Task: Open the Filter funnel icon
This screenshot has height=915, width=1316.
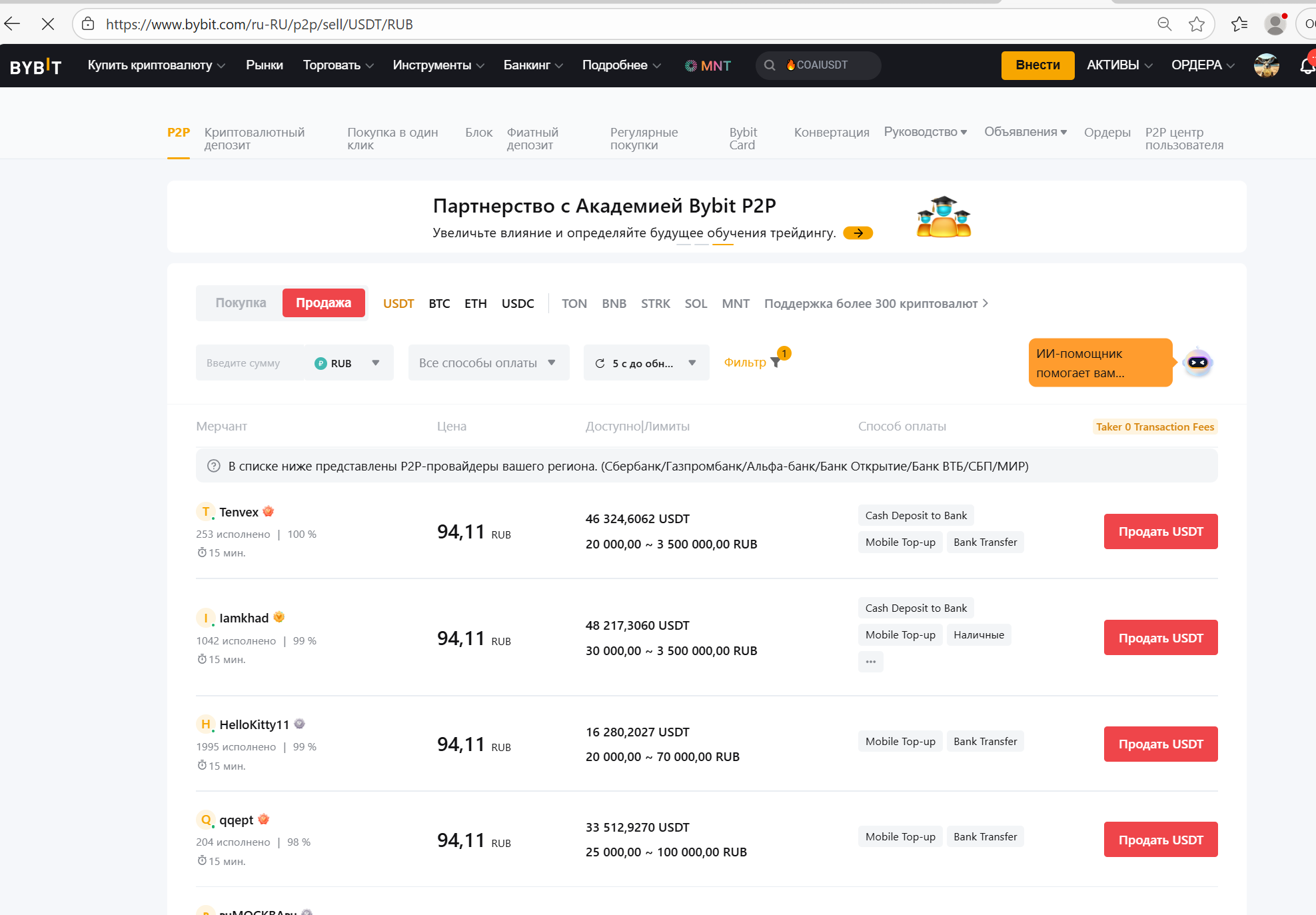Action: [776, 362]
